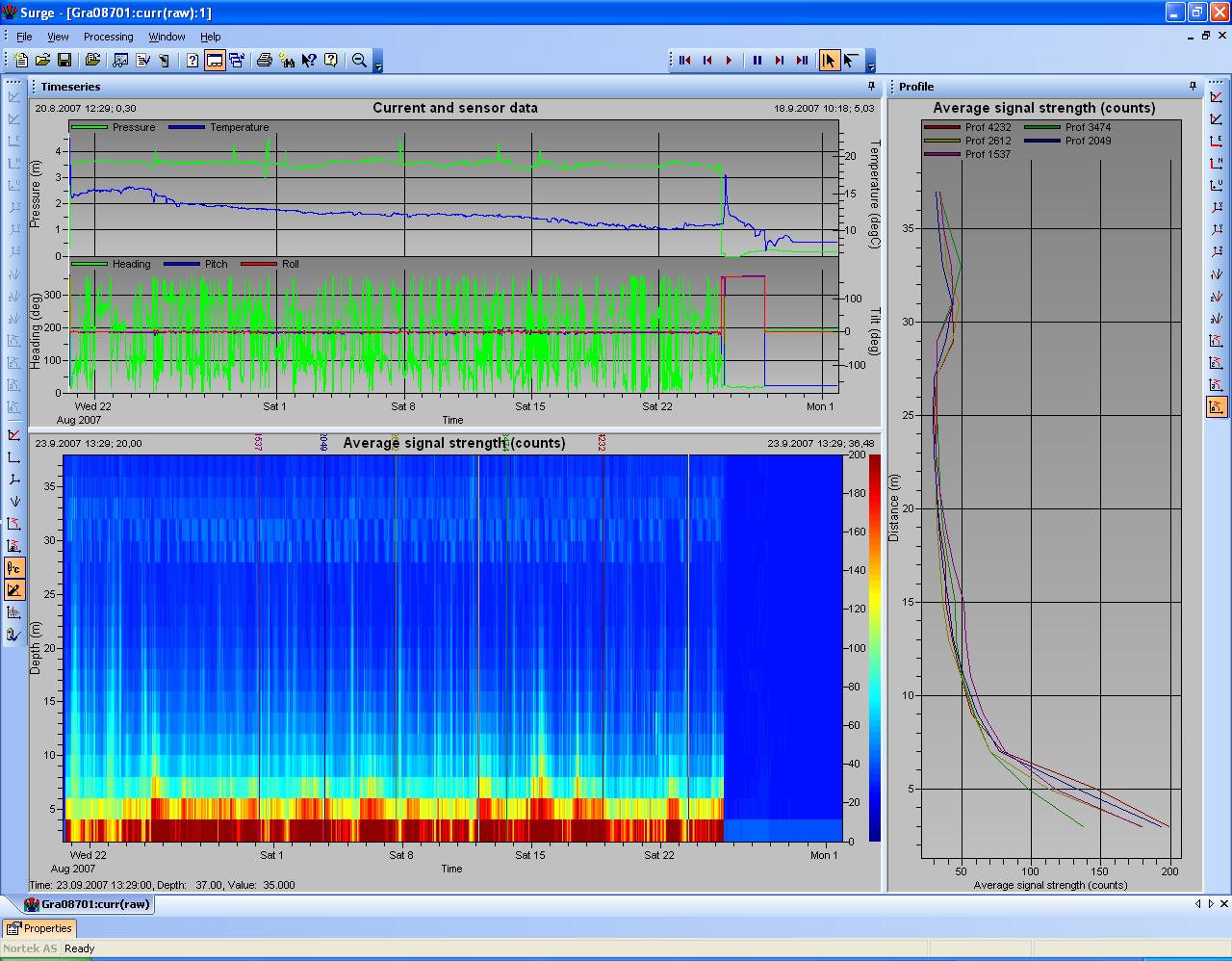1232x961 pixels.
Task: Open the Processing menu
Action: (108, 37)
